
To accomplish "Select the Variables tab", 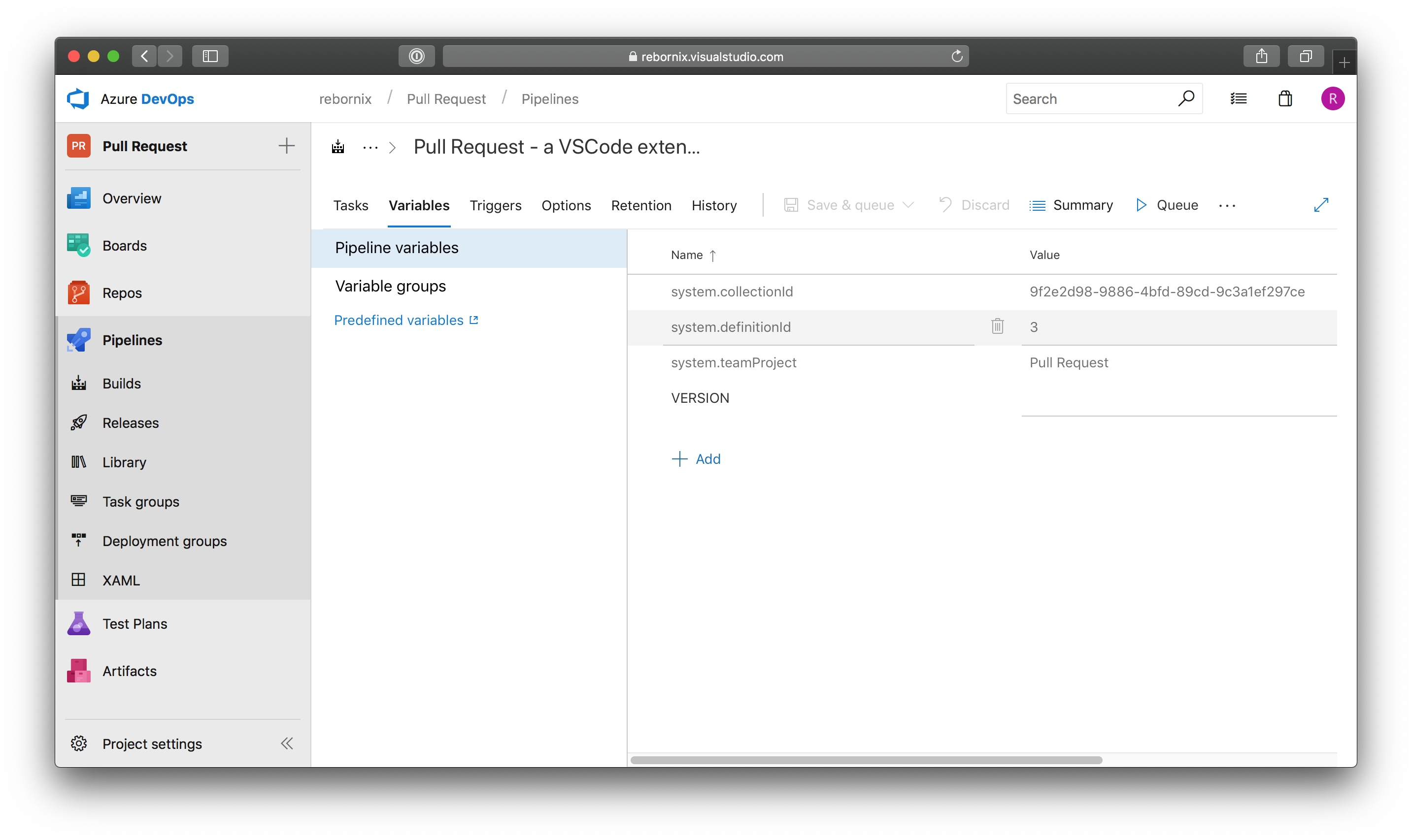I will pos(419,205).
